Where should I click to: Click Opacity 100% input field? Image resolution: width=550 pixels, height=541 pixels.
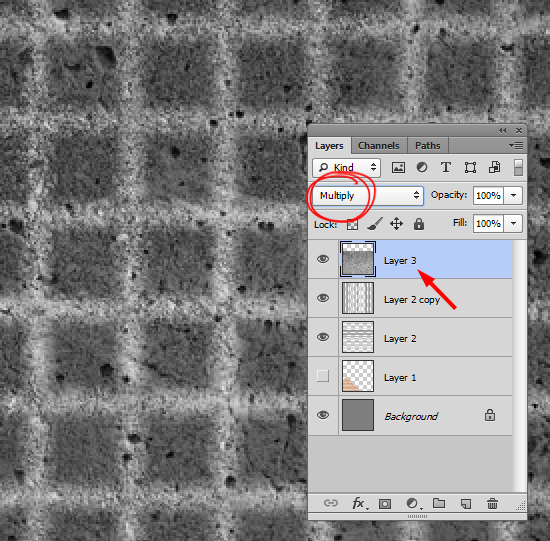click(x=488, y=195)
